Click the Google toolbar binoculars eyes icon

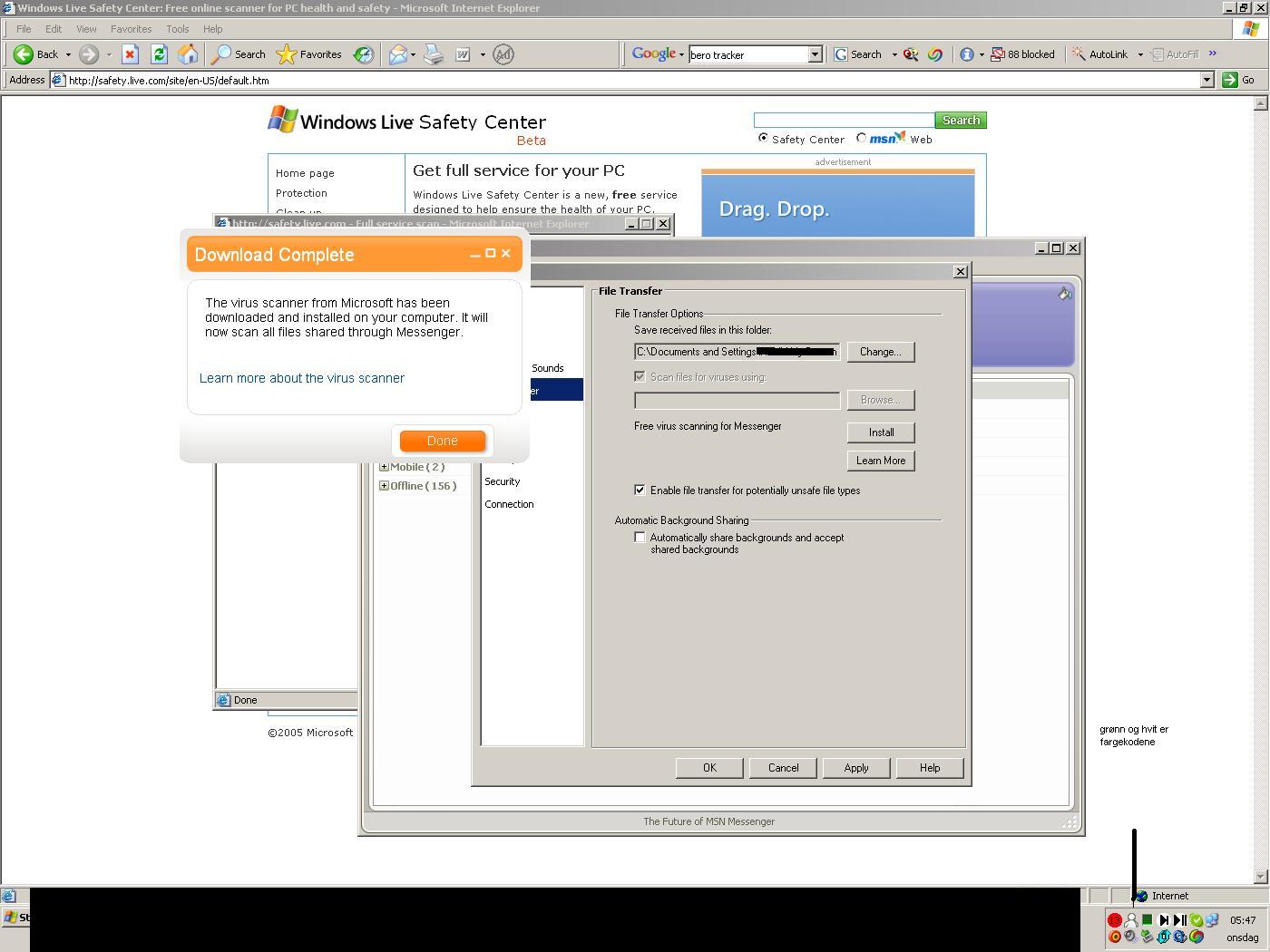pyautogui.click(x=911, y=54)
